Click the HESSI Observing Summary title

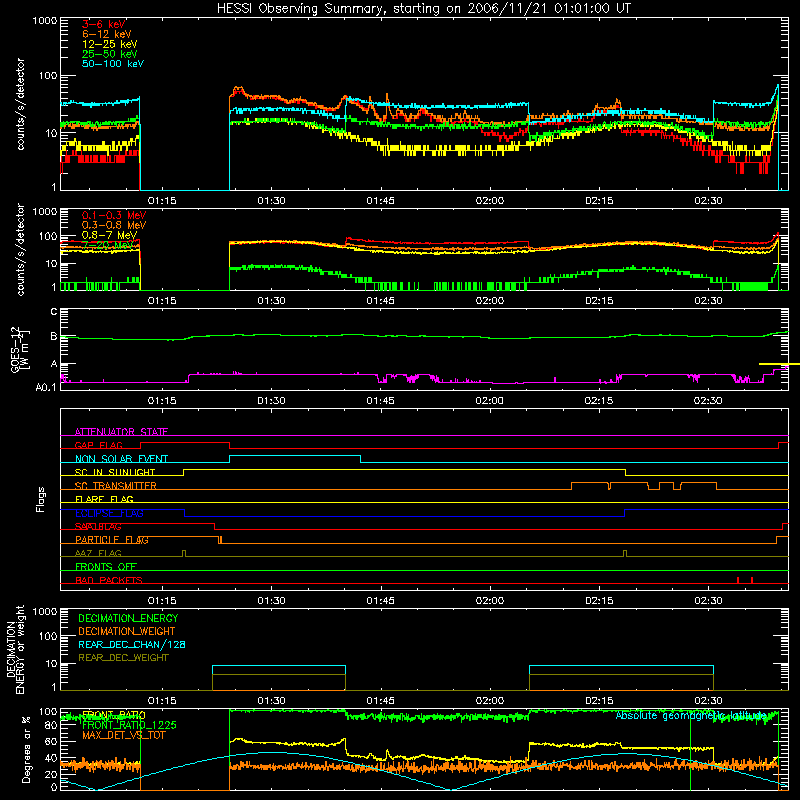pos(423,9)
